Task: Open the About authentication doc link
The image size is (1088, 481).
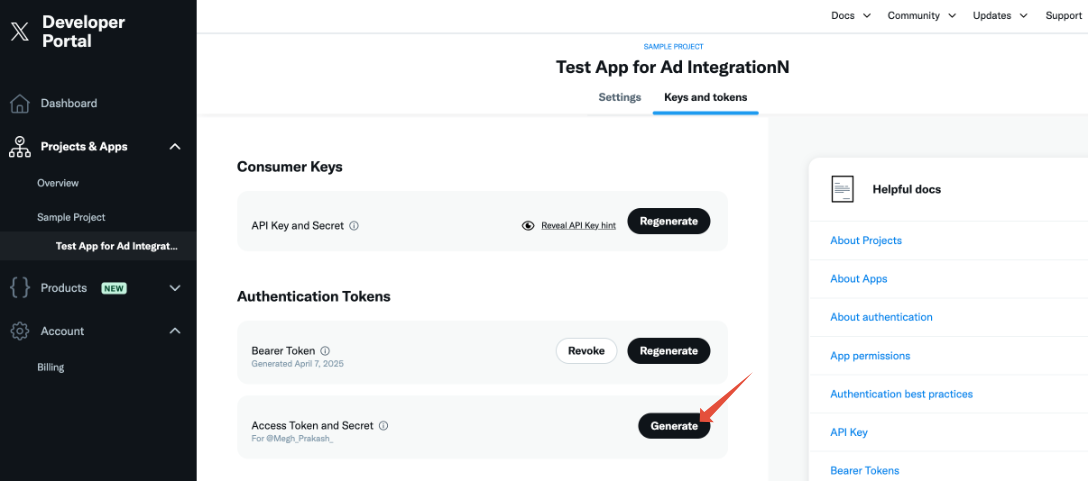Action: coord(881,317)
